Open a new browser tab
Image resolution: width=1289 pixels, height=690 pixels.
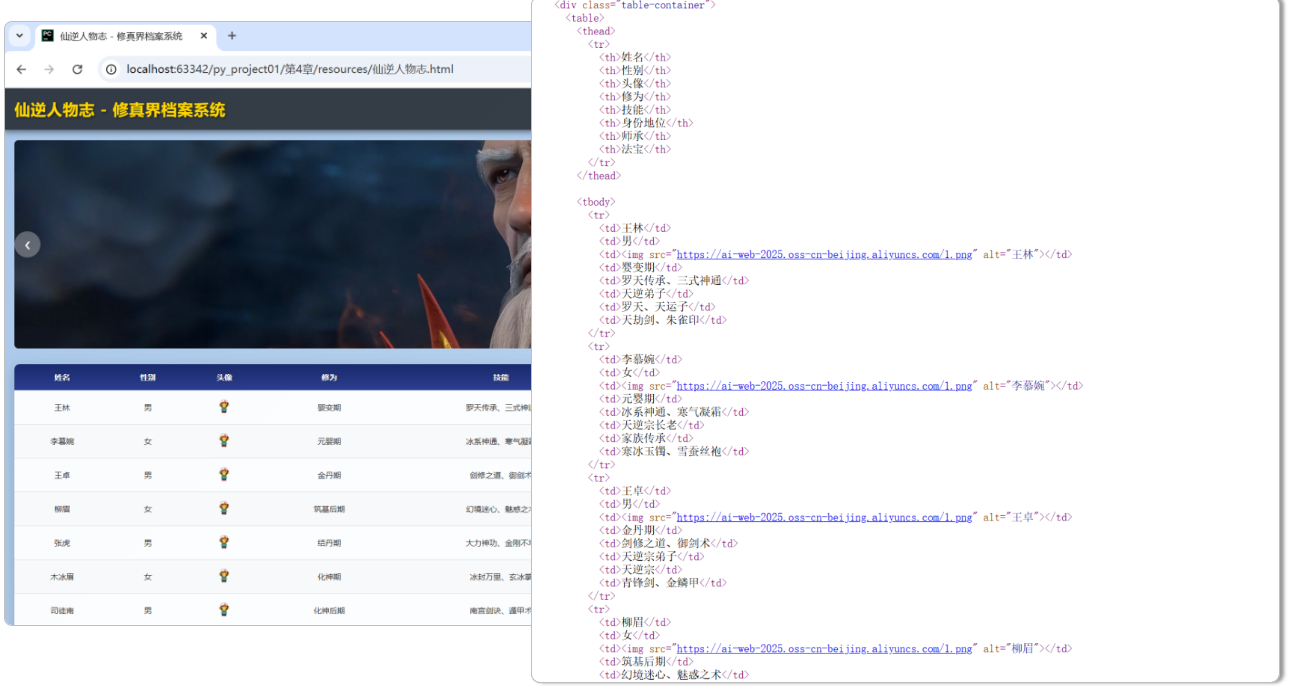[x=232, y=36]
